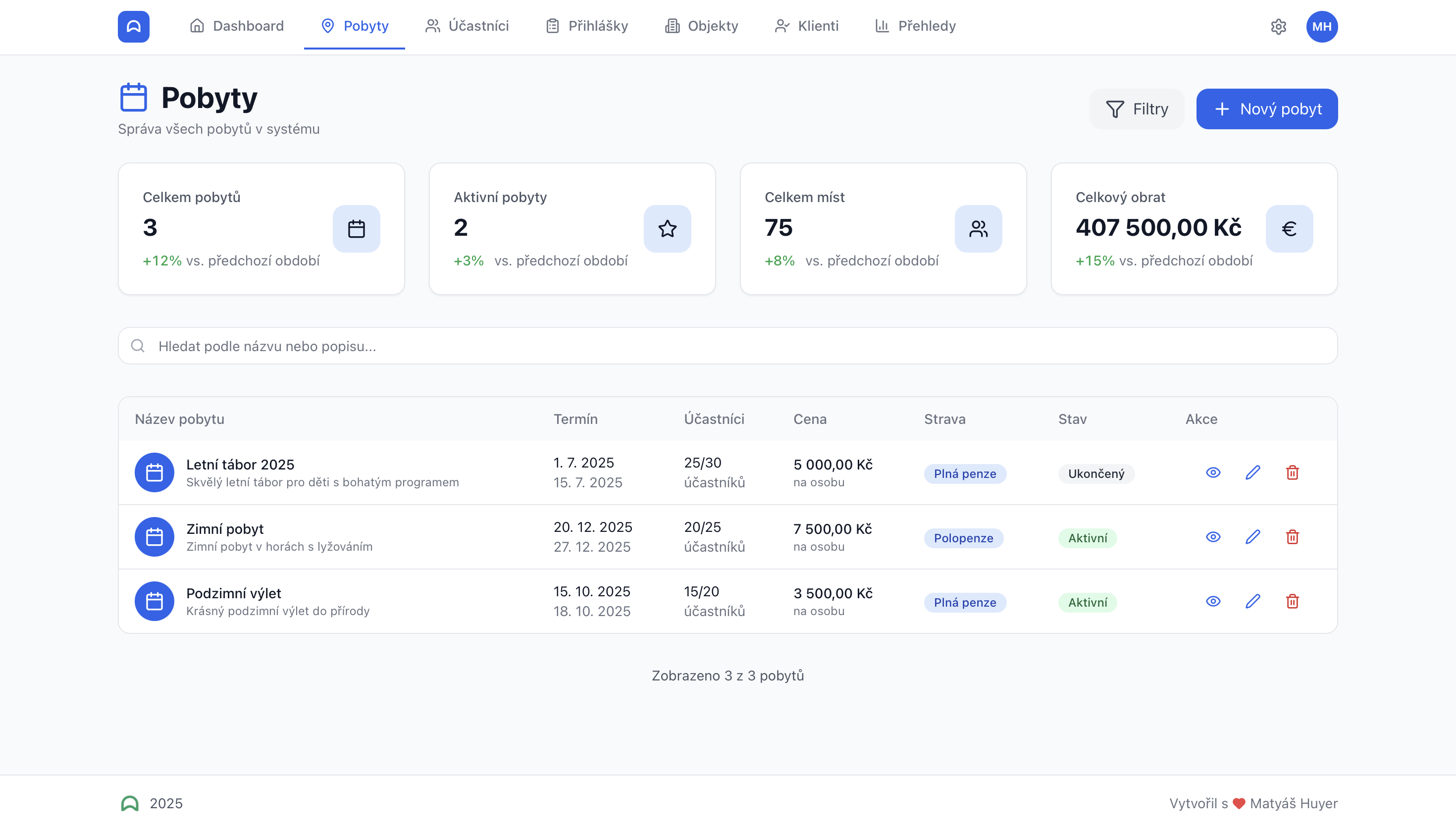The width and height of the screenshot is (1456, 831).
Task: Show Zimní pobyt details with eye icon
Action: [1213, 537]
